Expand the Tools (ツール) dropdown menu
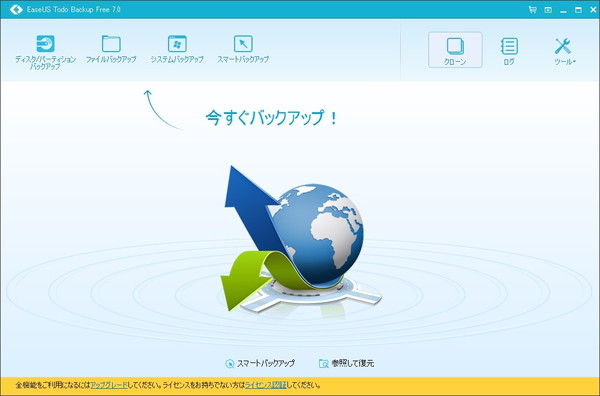Viewport: 600px width, 396px height. click(x=564, y=51)
